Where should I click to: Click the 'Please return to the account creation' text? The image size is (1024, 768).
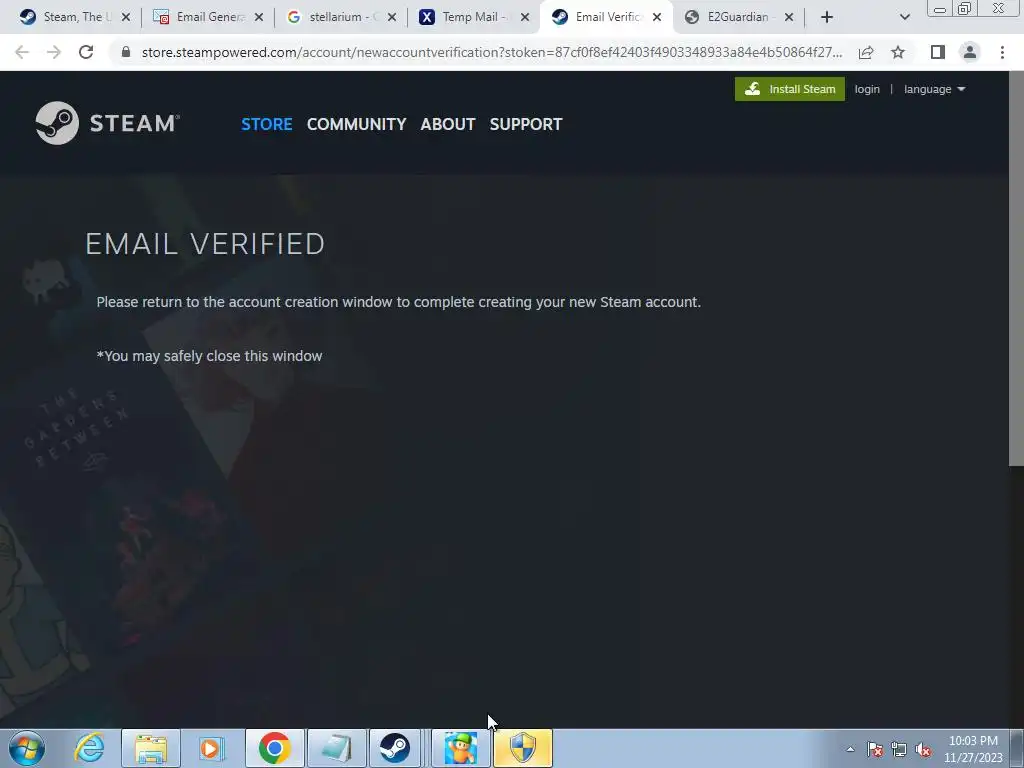click(x=398, y=302)
